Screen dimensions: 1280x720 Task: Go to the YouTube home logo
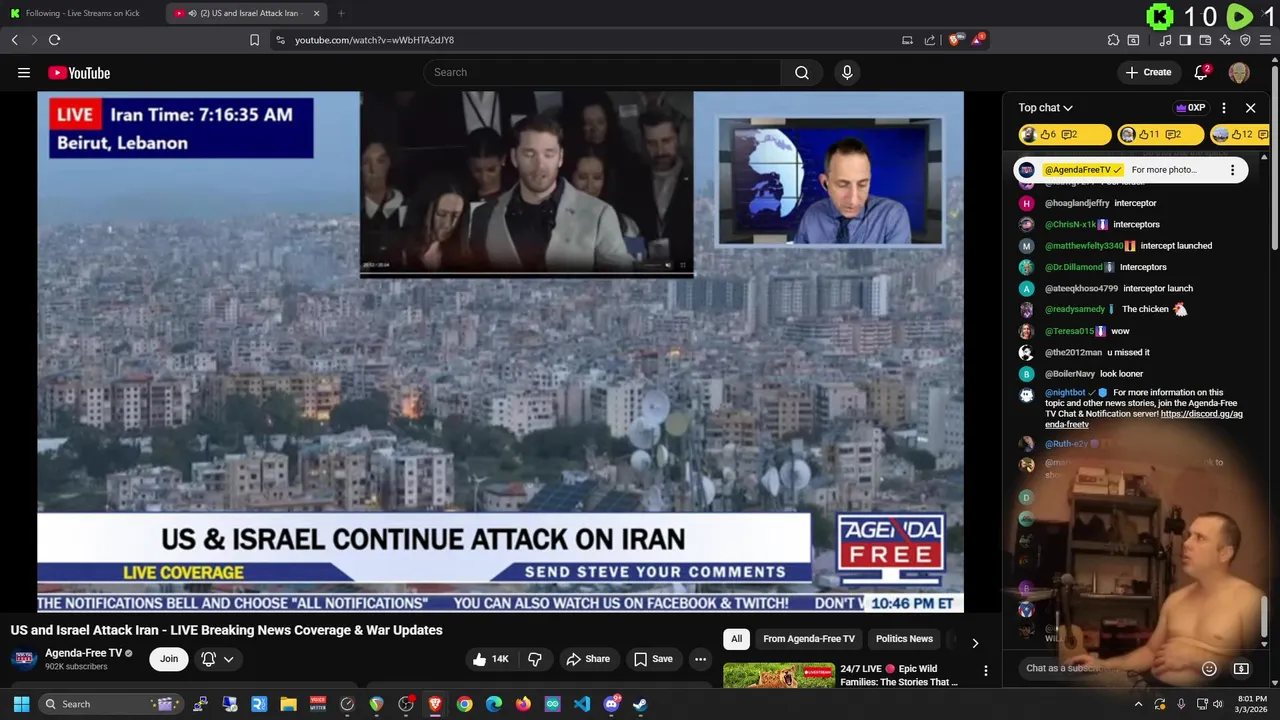(x=79, y=72)
